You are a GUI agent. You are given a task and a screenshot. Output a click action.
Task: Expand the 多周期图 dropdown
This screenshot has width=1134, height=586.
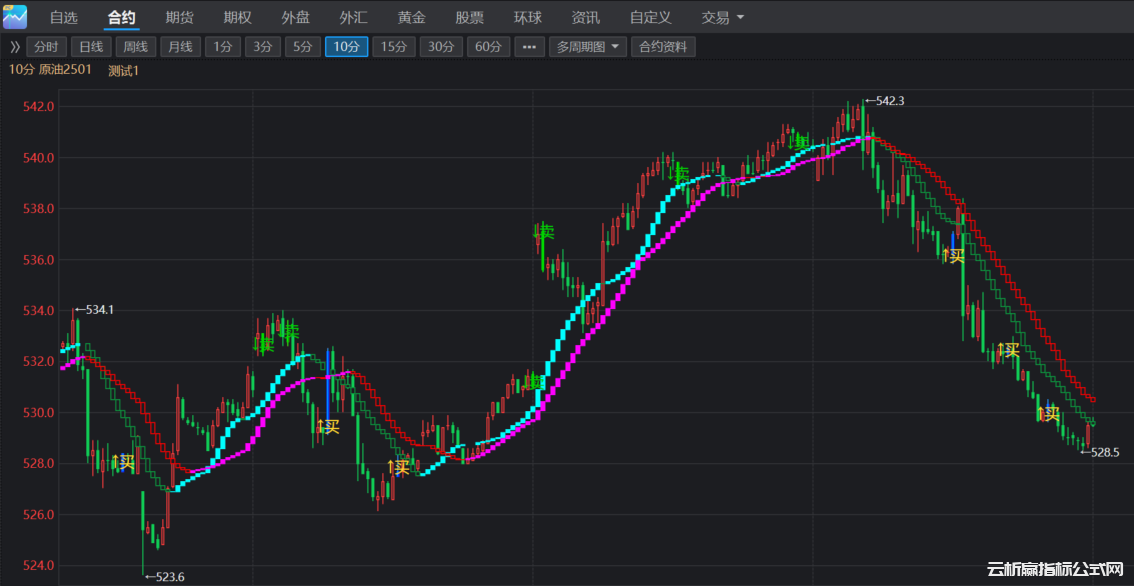coord(588,47)
